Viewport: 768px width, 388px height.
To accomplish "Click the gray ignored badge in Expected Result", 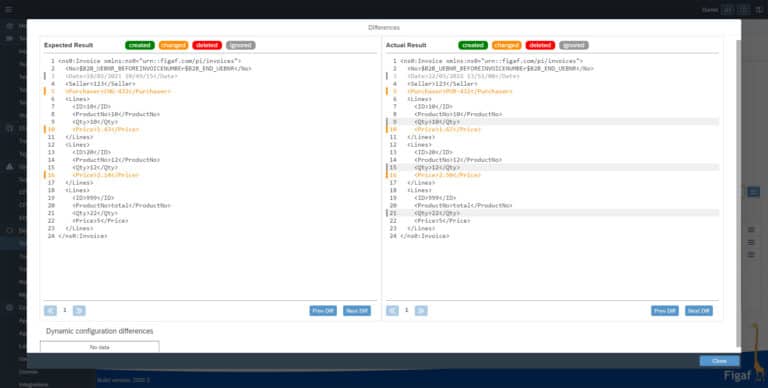I will (240, 45).
